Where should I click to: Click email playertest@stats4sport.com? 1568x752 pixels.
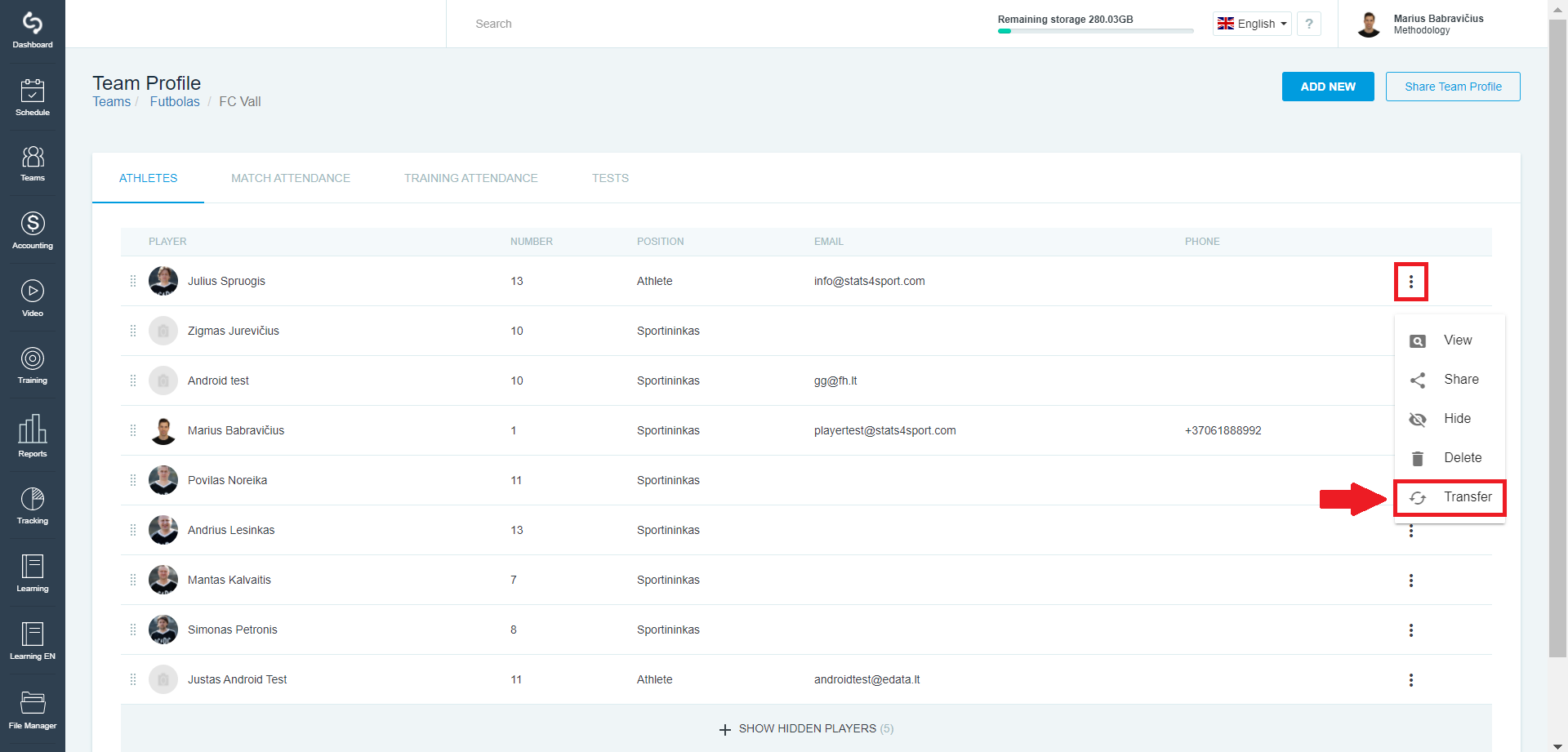[884, 430]
